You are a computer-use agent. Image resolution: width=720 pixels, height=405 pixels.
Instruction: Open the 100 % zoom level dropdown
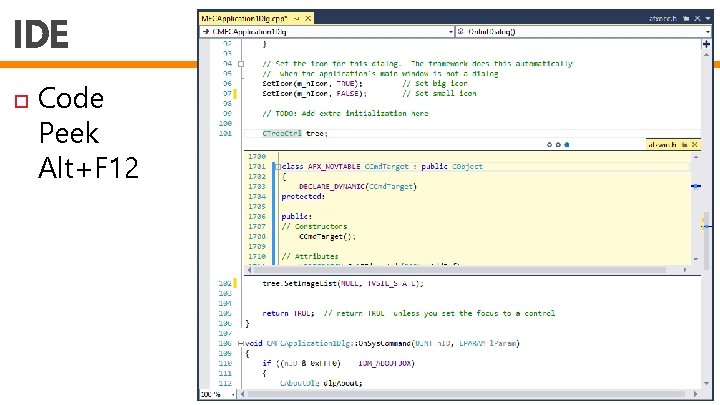point(218,394)
